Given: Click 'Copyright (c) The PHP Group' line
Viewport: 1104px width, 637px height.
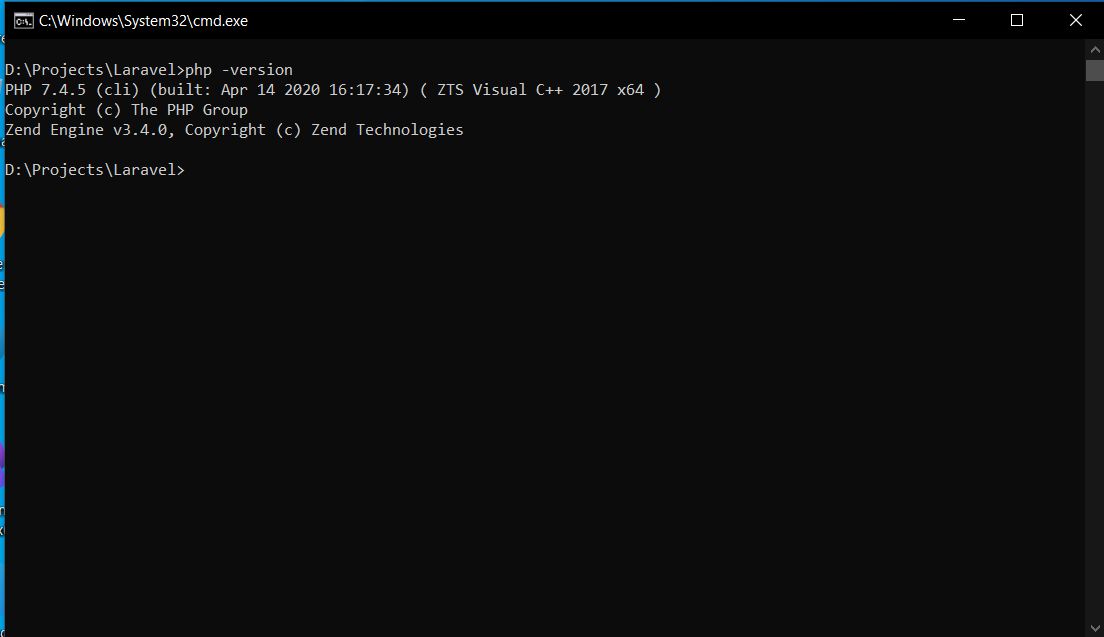Looking at the screenshot, I should [x=127, y=110].
